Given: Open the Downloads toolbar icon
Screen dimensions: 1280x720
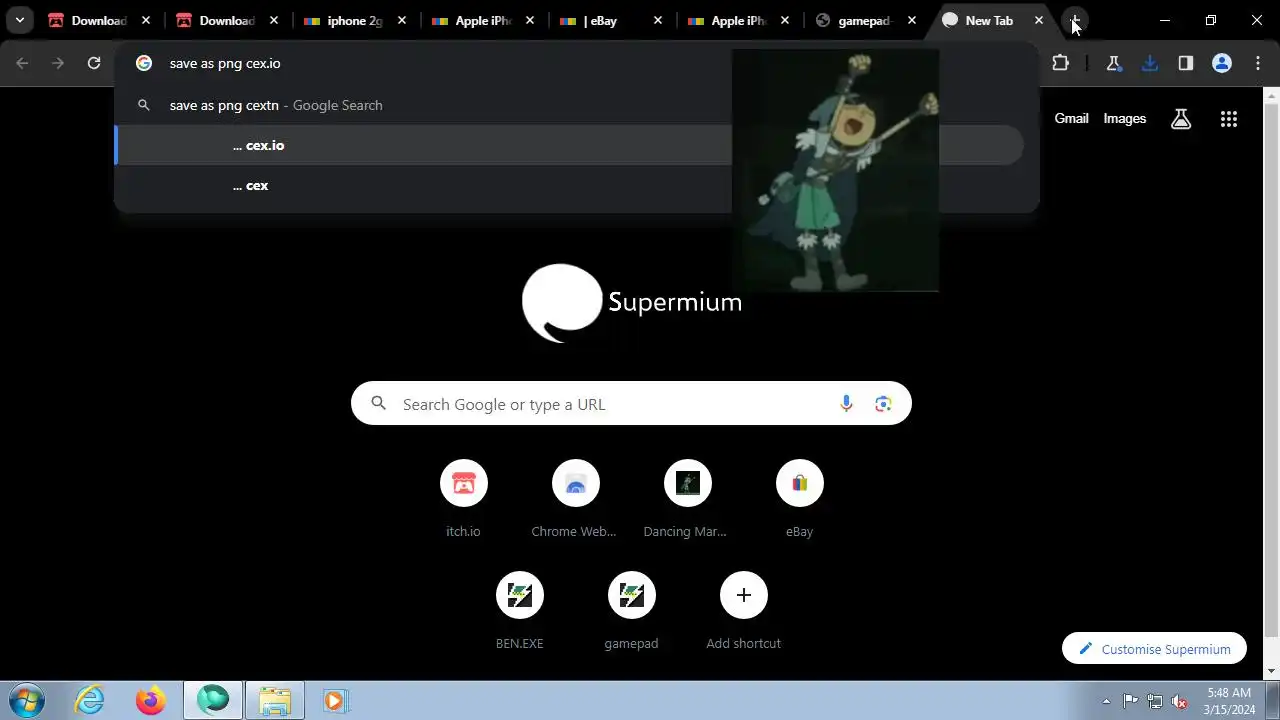Looking at the screenshot, I should (1149, 63).
